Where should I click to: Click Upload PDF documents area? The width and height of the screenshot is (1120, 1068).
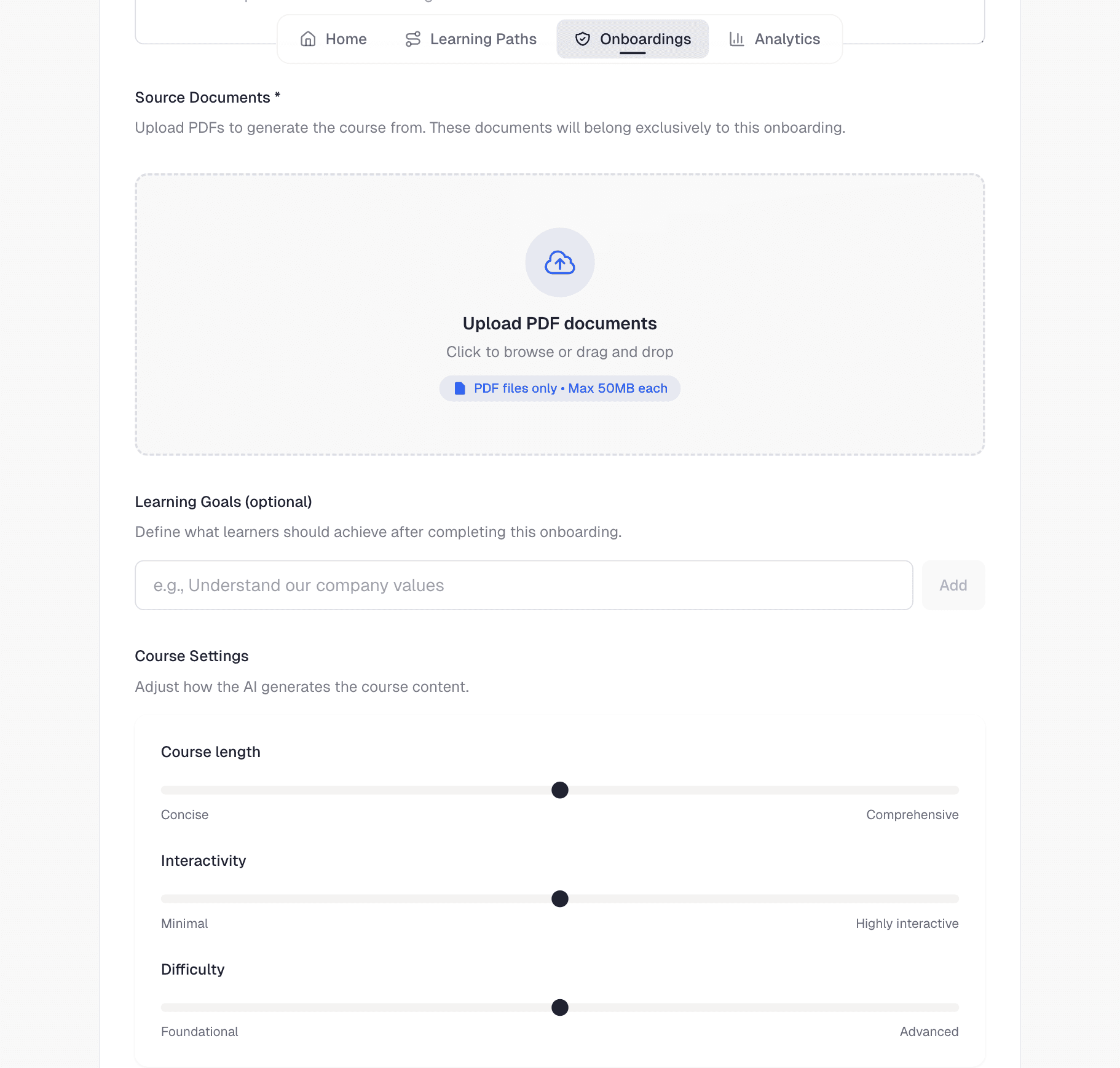click(x=559, y=315)
